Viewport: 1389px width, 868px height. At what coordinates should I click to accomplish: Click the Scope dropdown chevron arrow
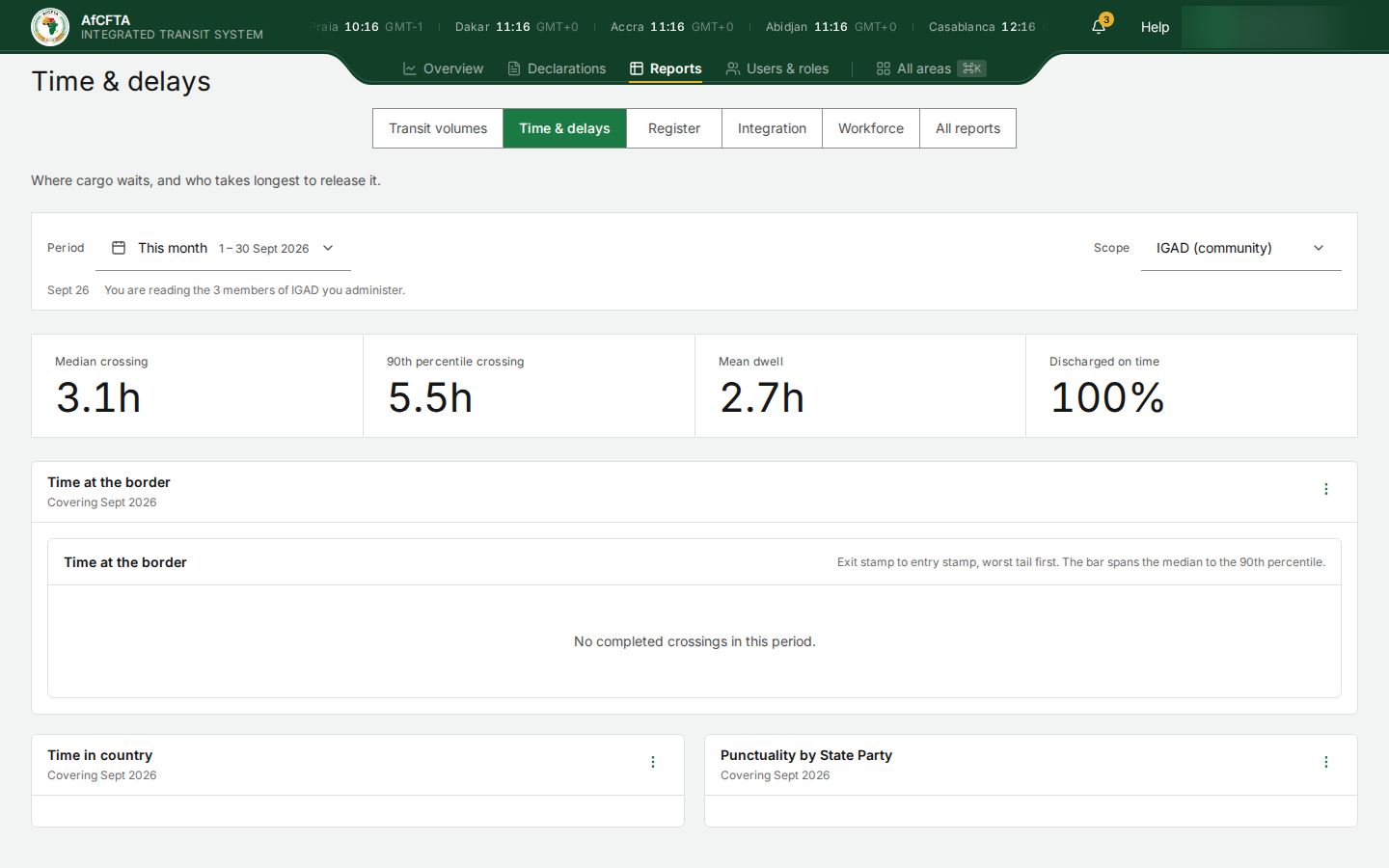click(x=1319, y=248)
